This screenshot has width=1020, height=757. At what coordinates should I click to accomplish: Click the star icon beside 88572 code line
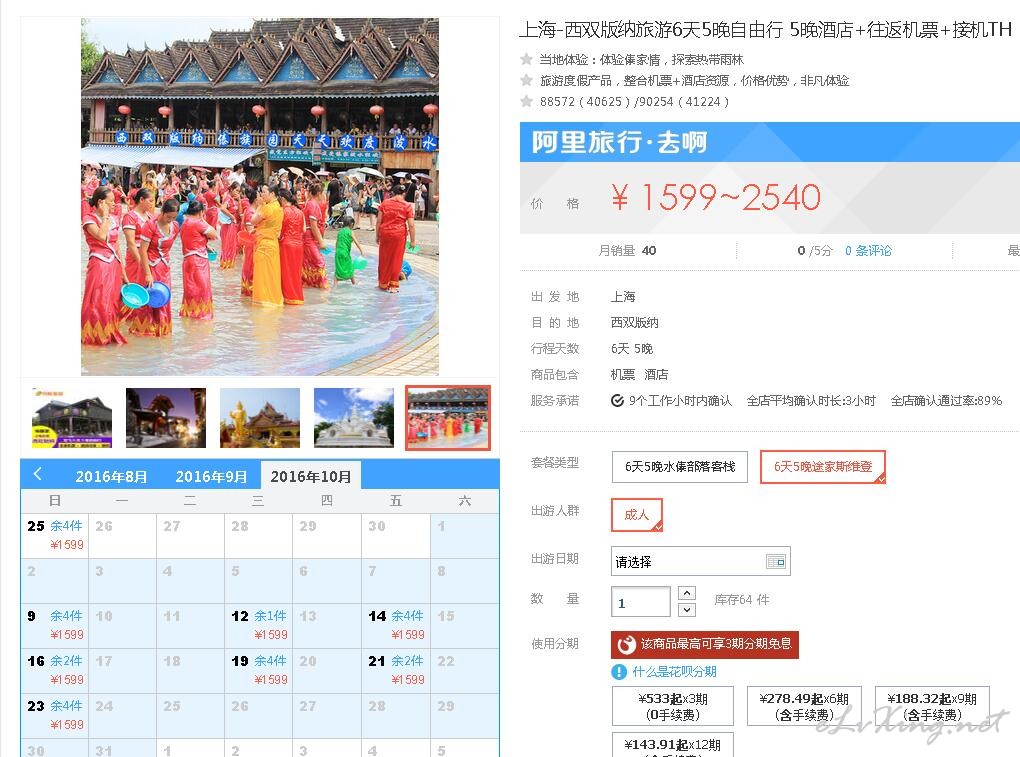point(526,101)
